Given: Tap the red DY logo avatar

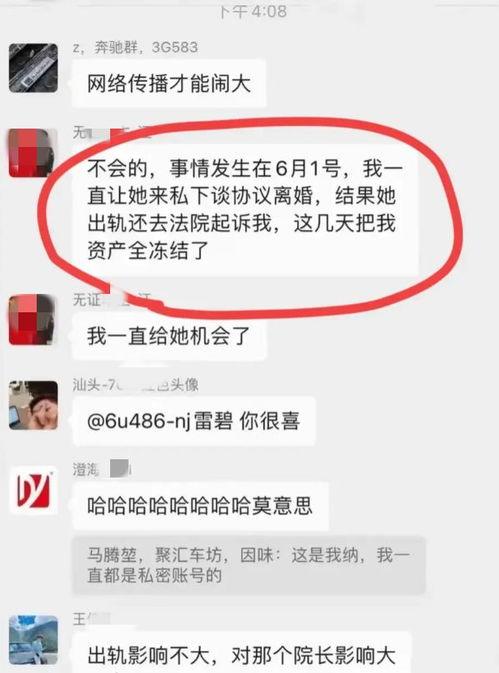Looking at the screenshot, I should [33, 490].
